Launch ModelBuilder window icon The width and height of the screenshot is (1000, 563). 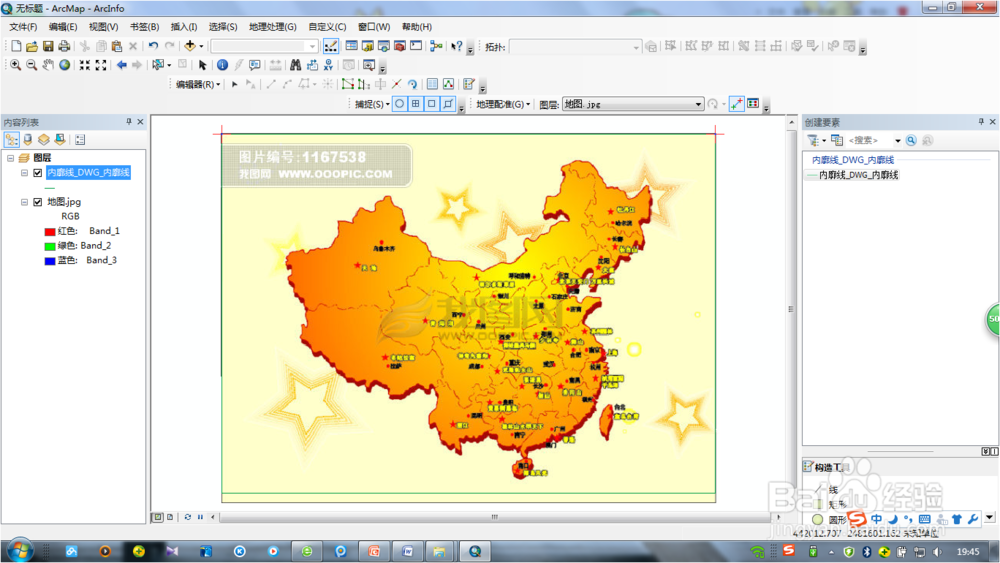point(436,46)
